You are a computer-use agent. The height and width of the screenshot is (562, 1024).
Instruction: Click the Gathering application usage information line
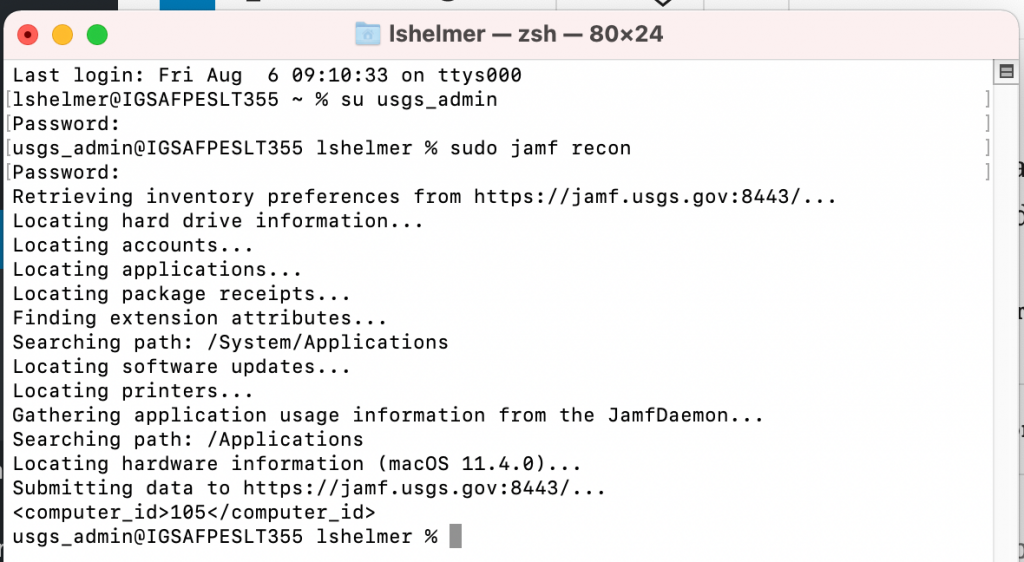(x=388, y=415)
